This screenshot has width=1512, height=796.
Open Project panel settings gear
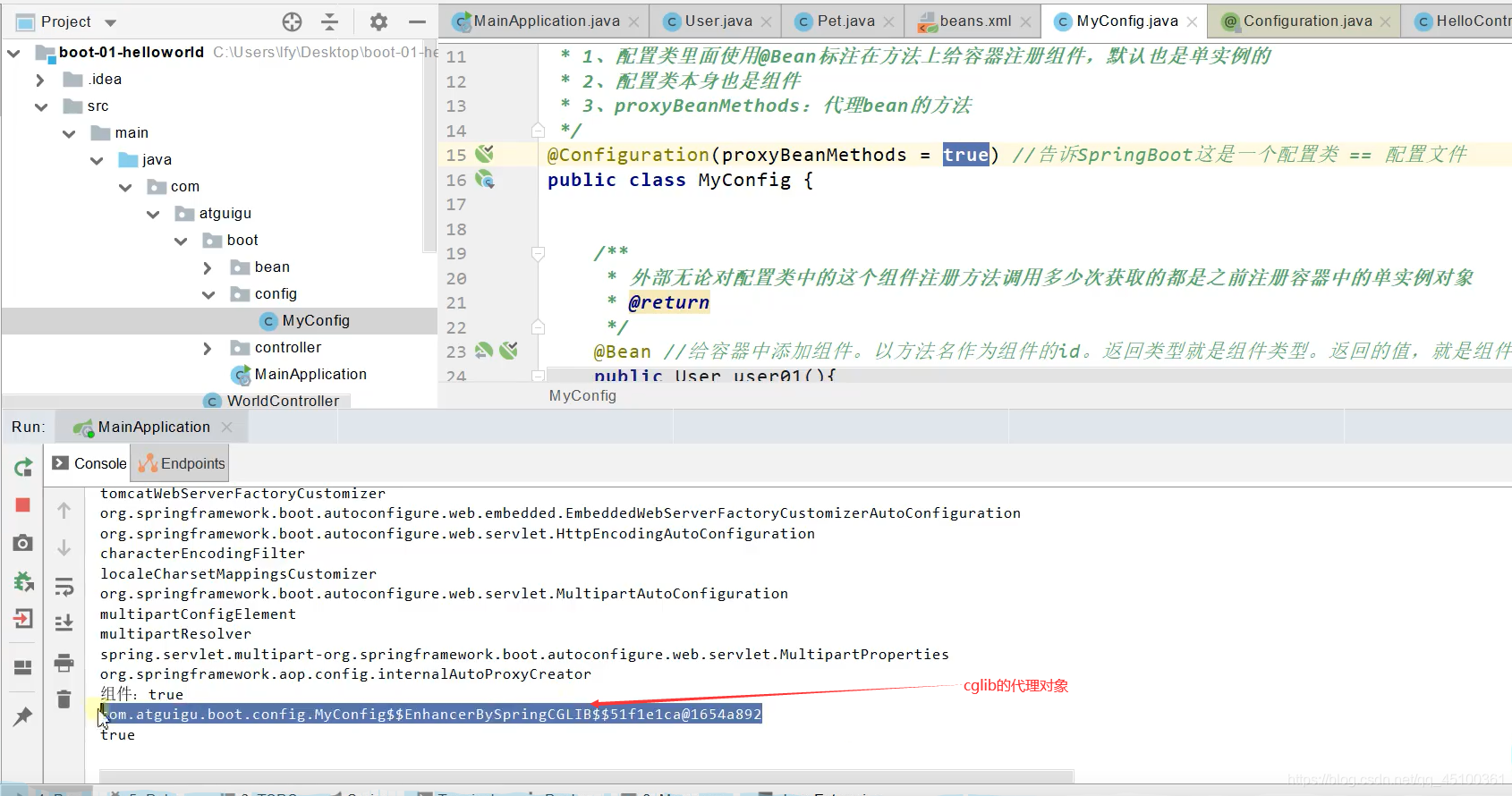click(x=379, y=21)
